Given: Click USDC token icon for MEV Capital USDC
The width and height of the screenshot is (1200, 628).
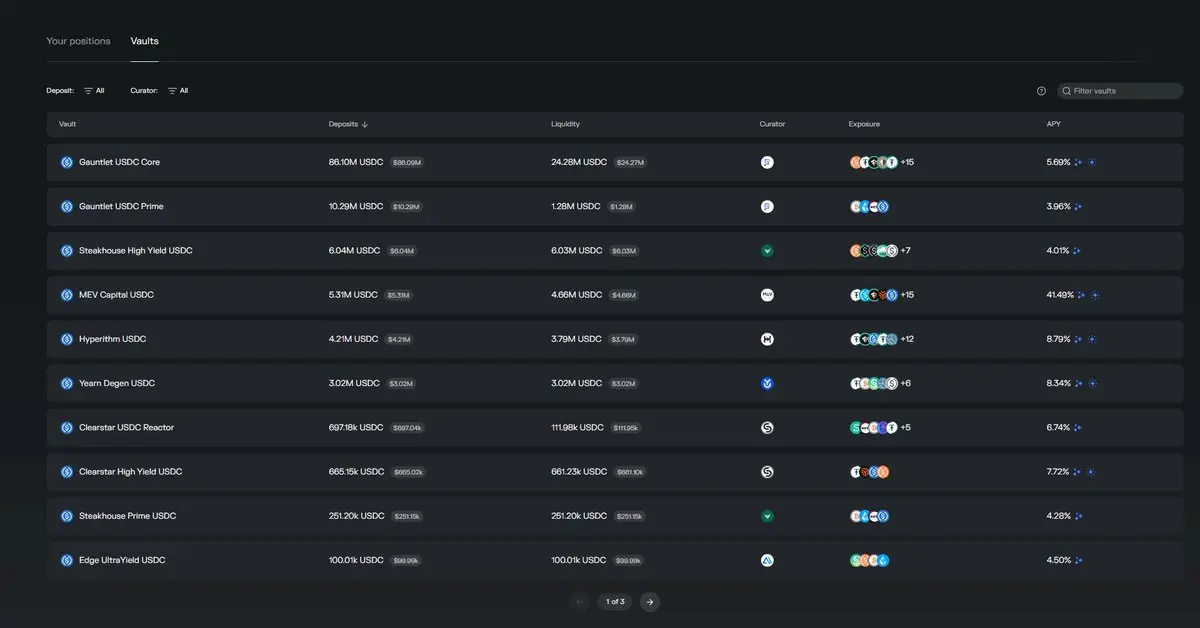Looking at the screenshot, I should point(67,295).
